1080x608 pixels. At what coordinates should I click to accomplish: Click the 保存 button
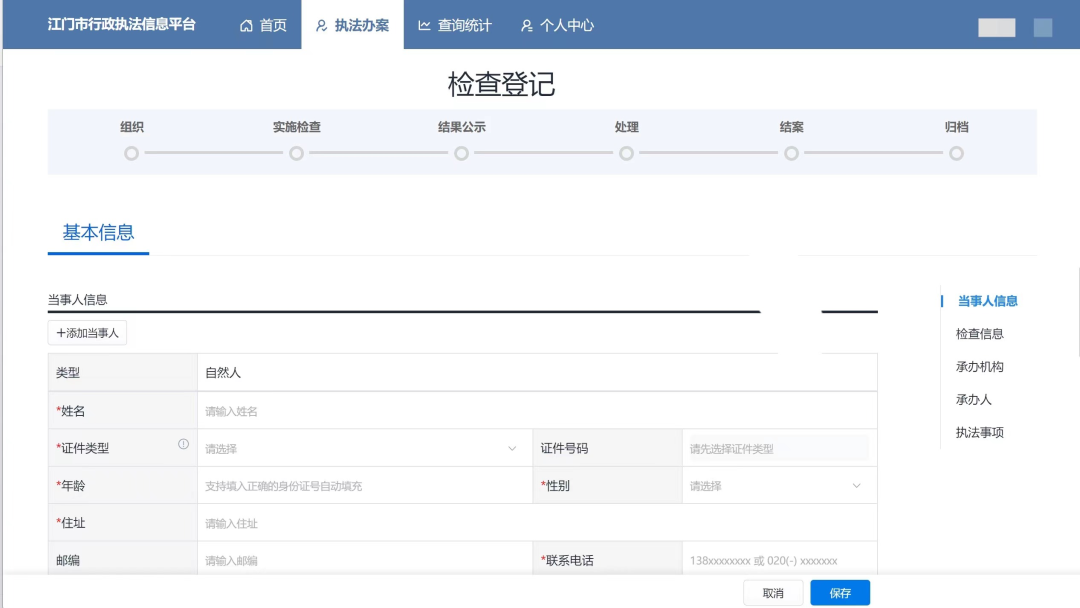coord(840,592)
